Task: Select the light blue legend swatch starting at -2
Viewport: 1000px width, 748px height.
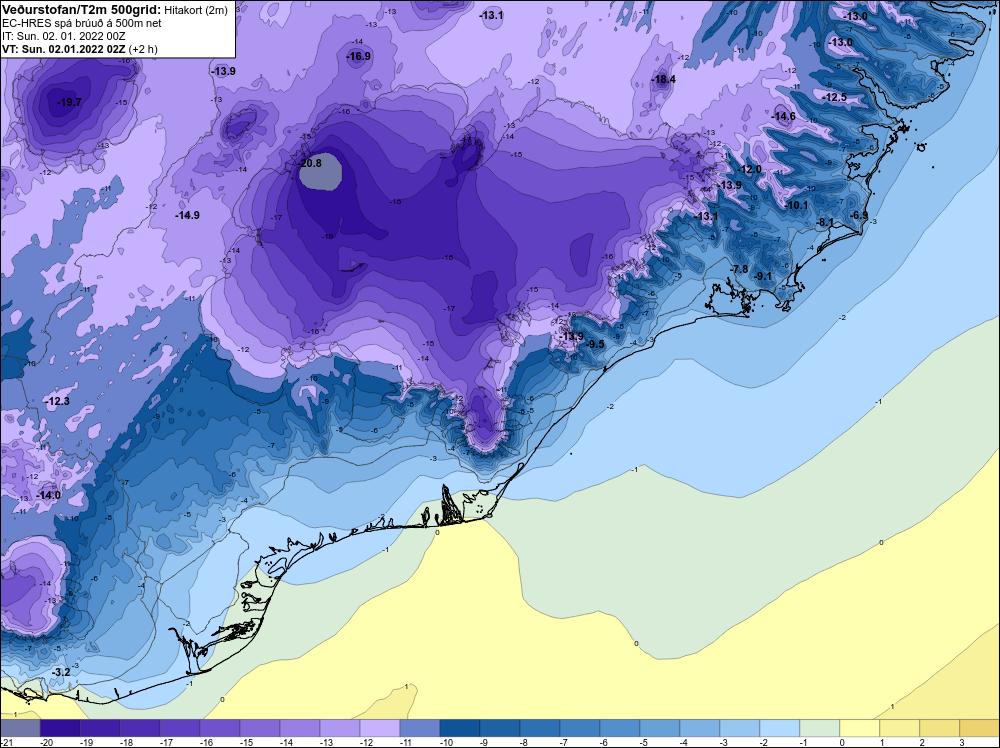Action: (x=780, y=728)
